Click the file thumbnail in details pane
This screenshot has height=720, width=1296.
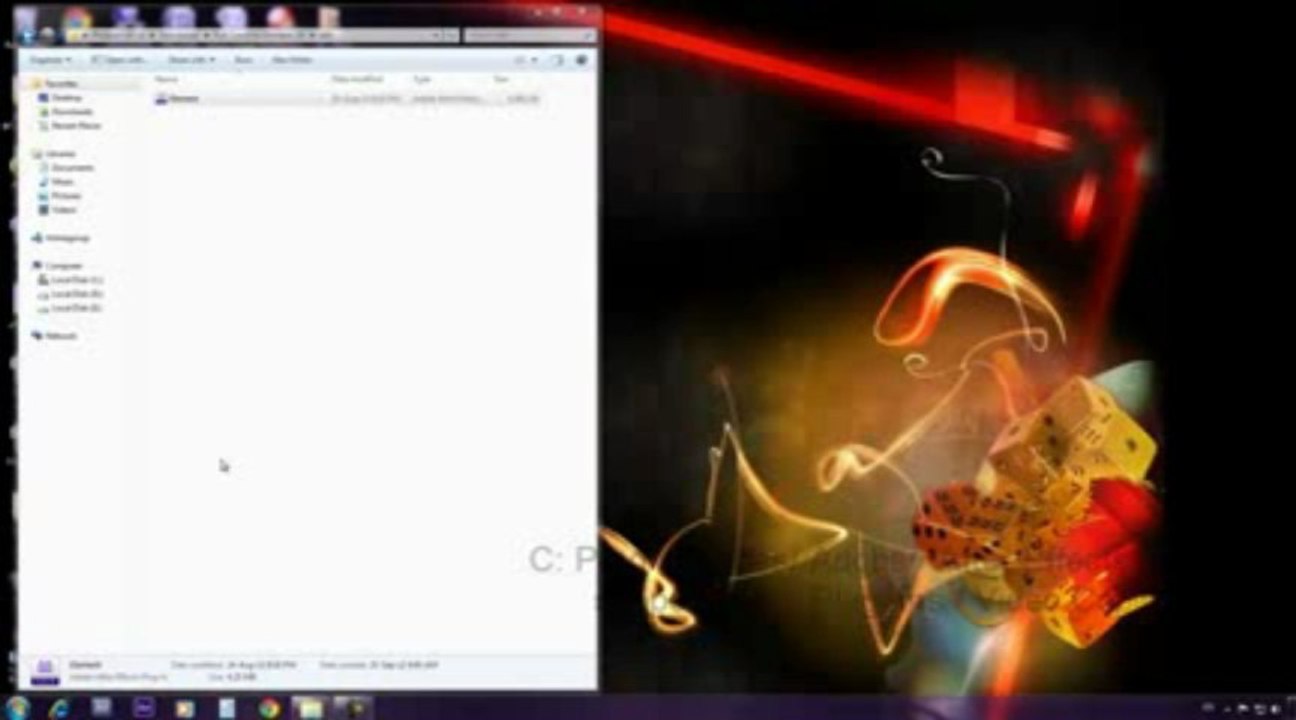click(44, 669)
